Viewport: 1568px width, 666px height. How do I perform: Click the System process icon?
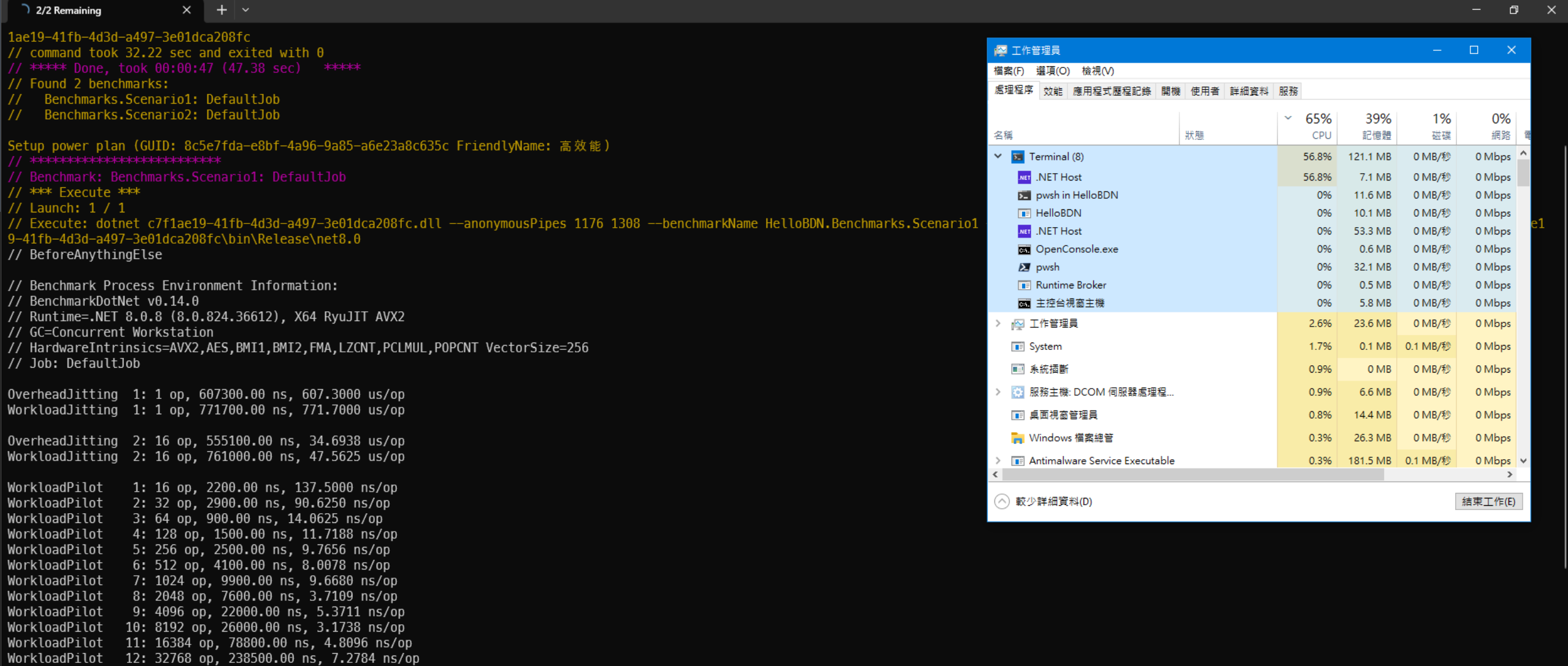tap(1018, 347)
